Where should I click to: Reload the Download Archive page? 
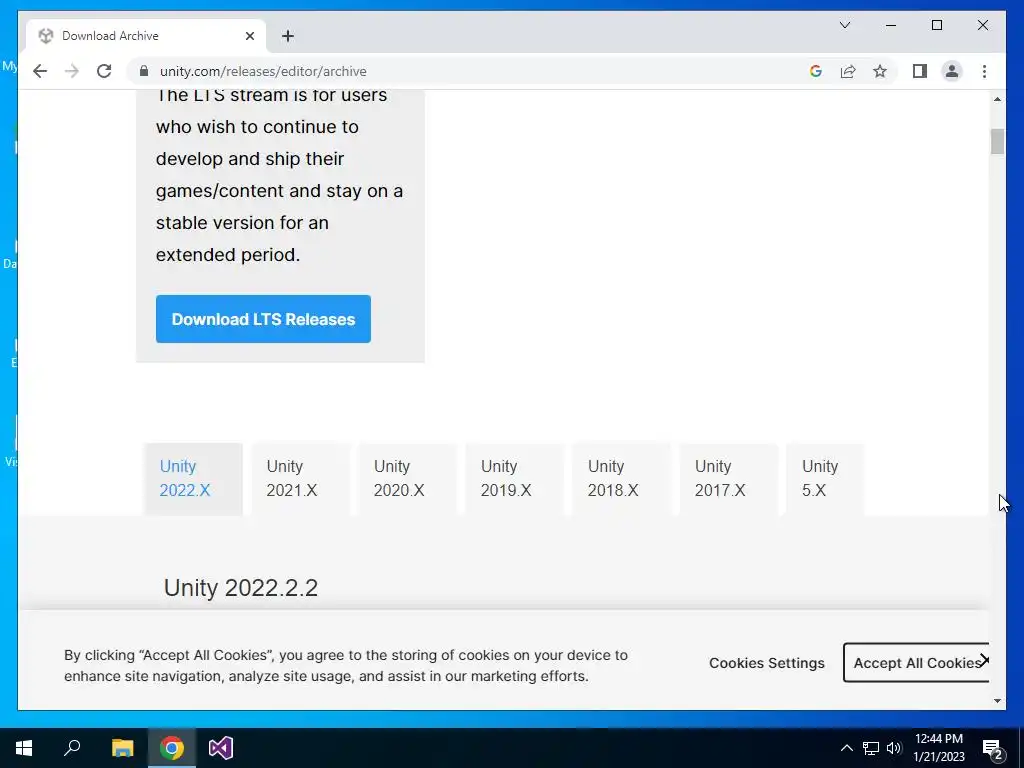click(104, 71)
